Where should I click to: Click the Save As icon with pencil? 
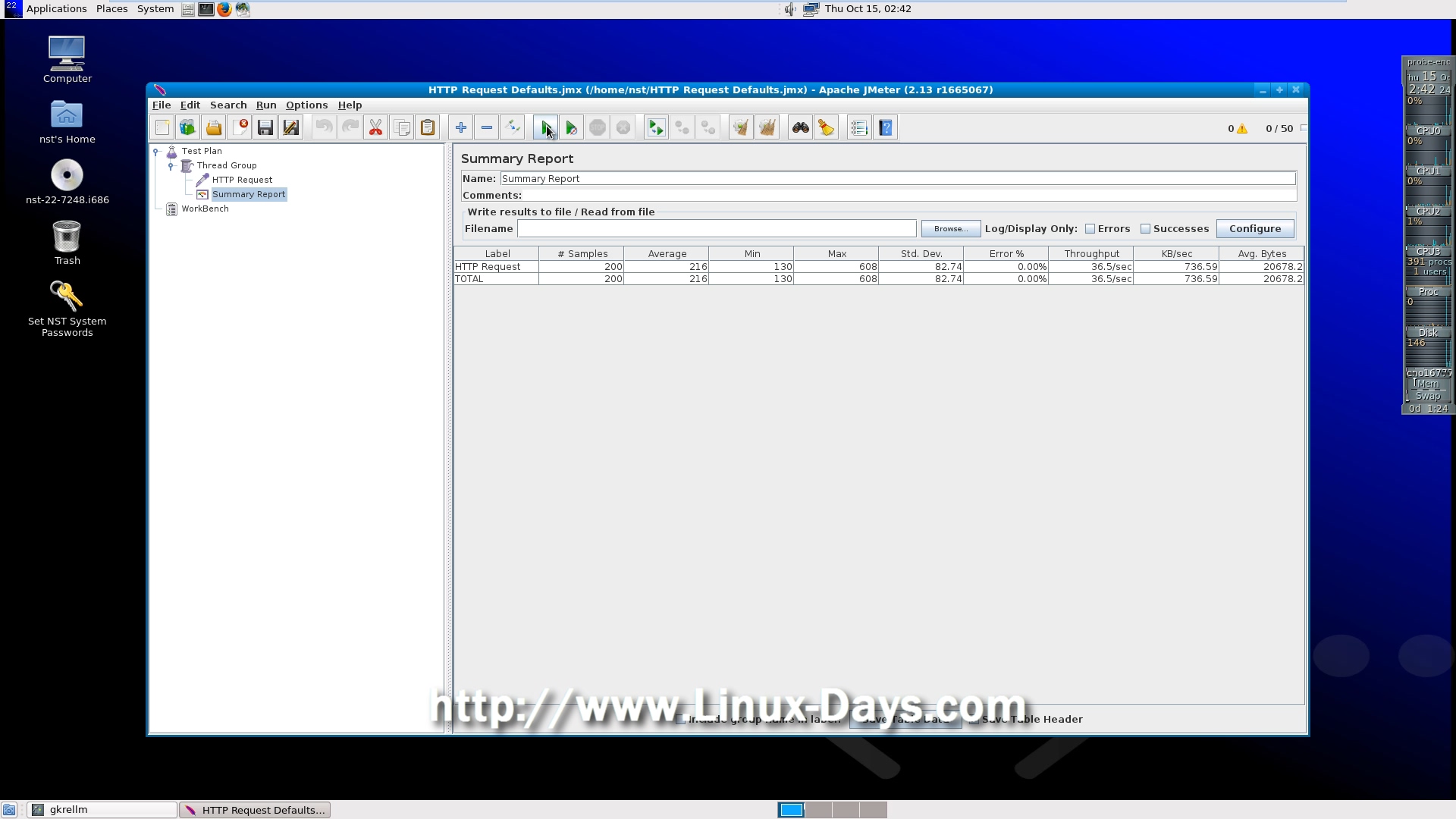click(x=291, y=128)
